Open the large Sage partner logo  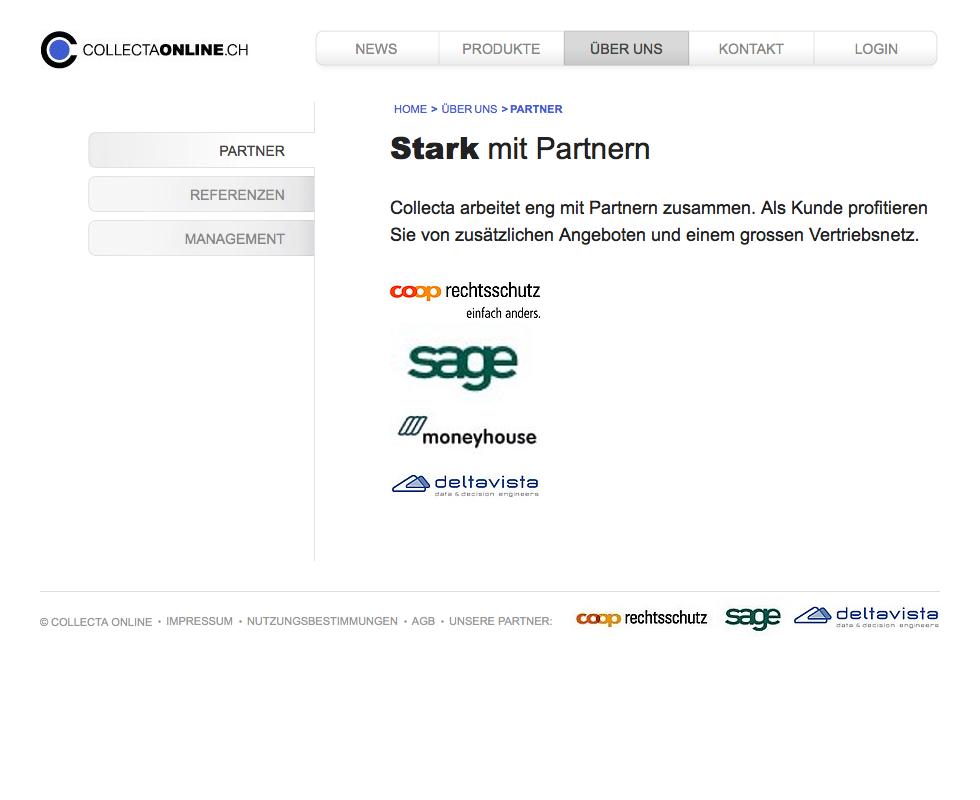tap(462, 366)
